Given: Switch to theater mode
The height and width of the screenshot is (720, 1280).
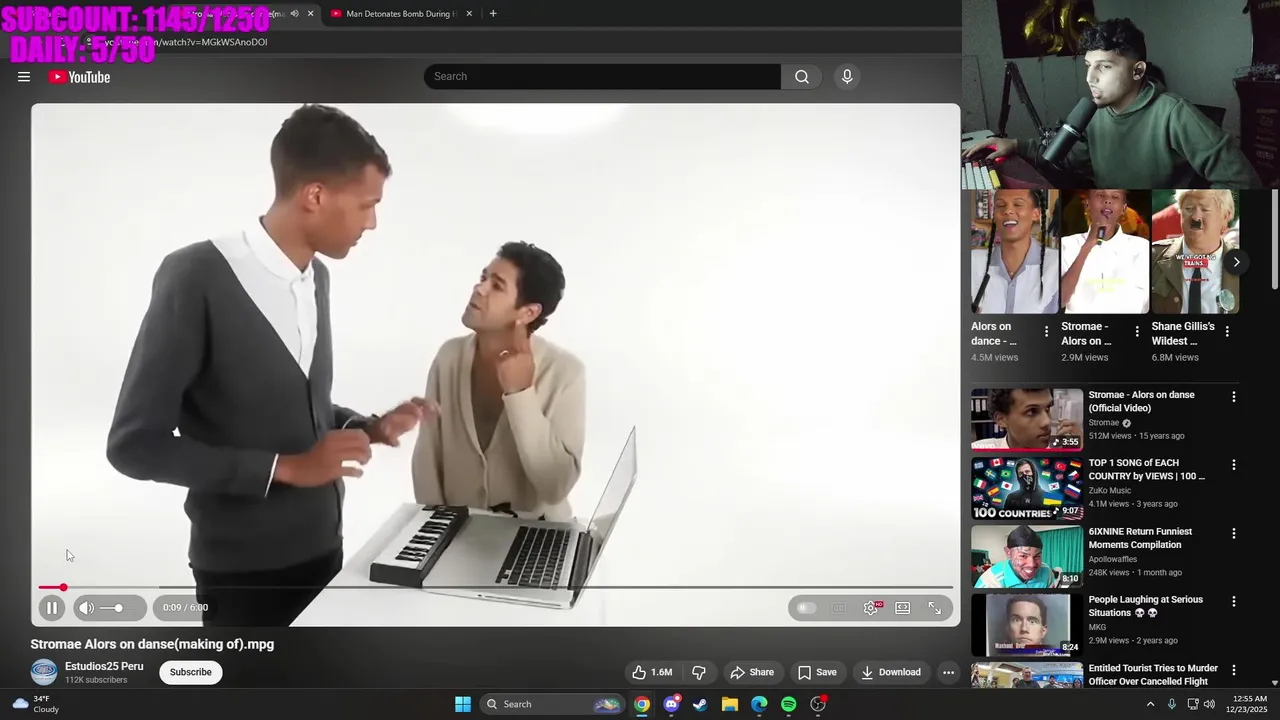Looking at the screenshot, I should click(x=903, y=607).
